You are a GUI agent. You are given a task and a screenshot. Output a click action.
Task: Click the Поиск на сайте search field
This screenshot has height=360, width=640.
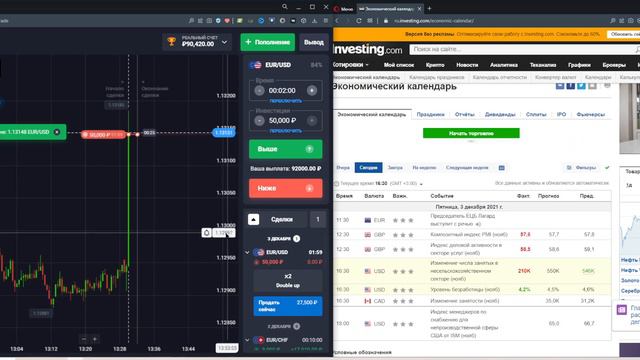click(x=524, y=49)
